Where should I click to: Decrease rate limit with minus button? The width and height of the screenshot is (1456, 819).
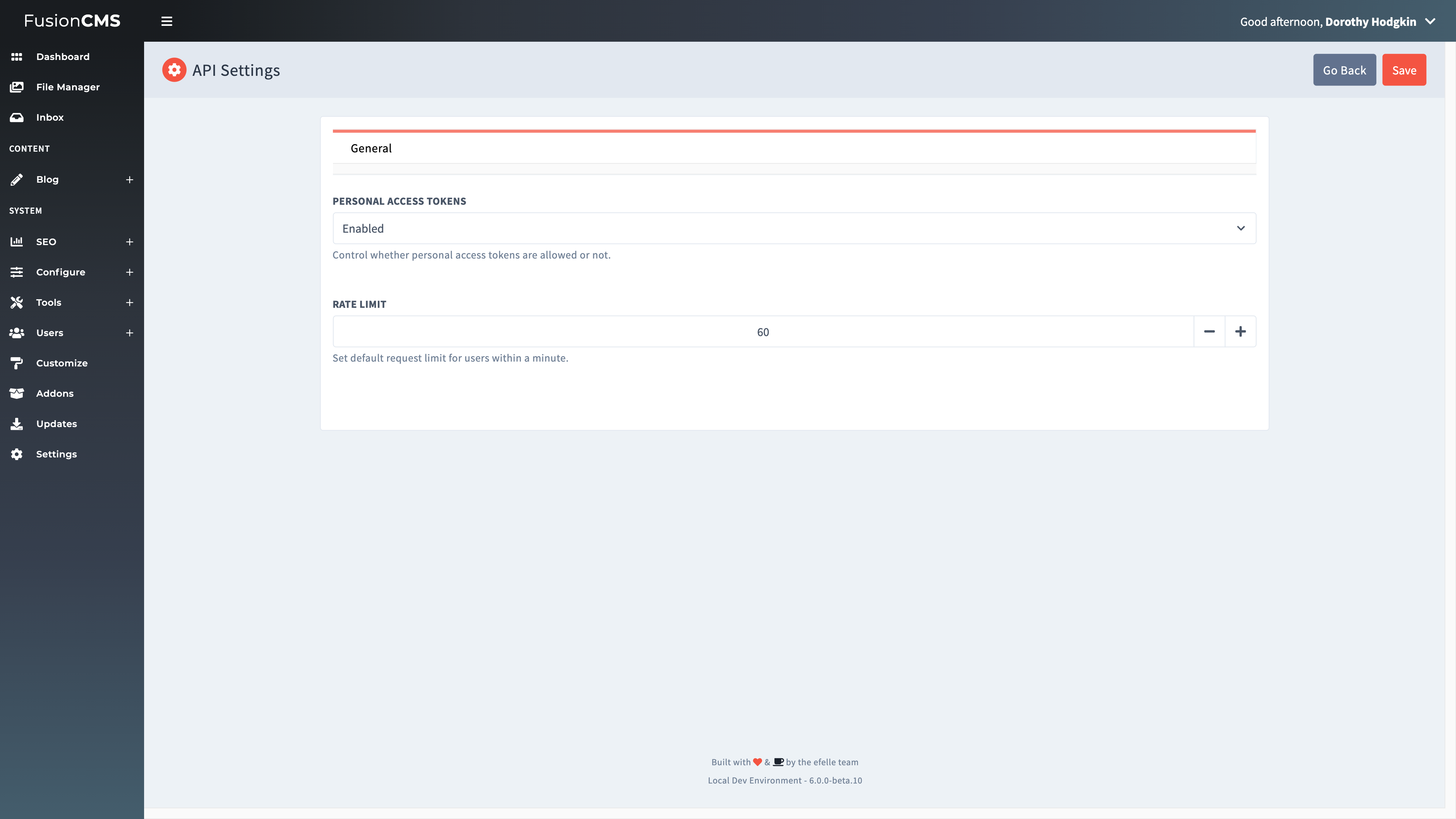point(1209,332)
